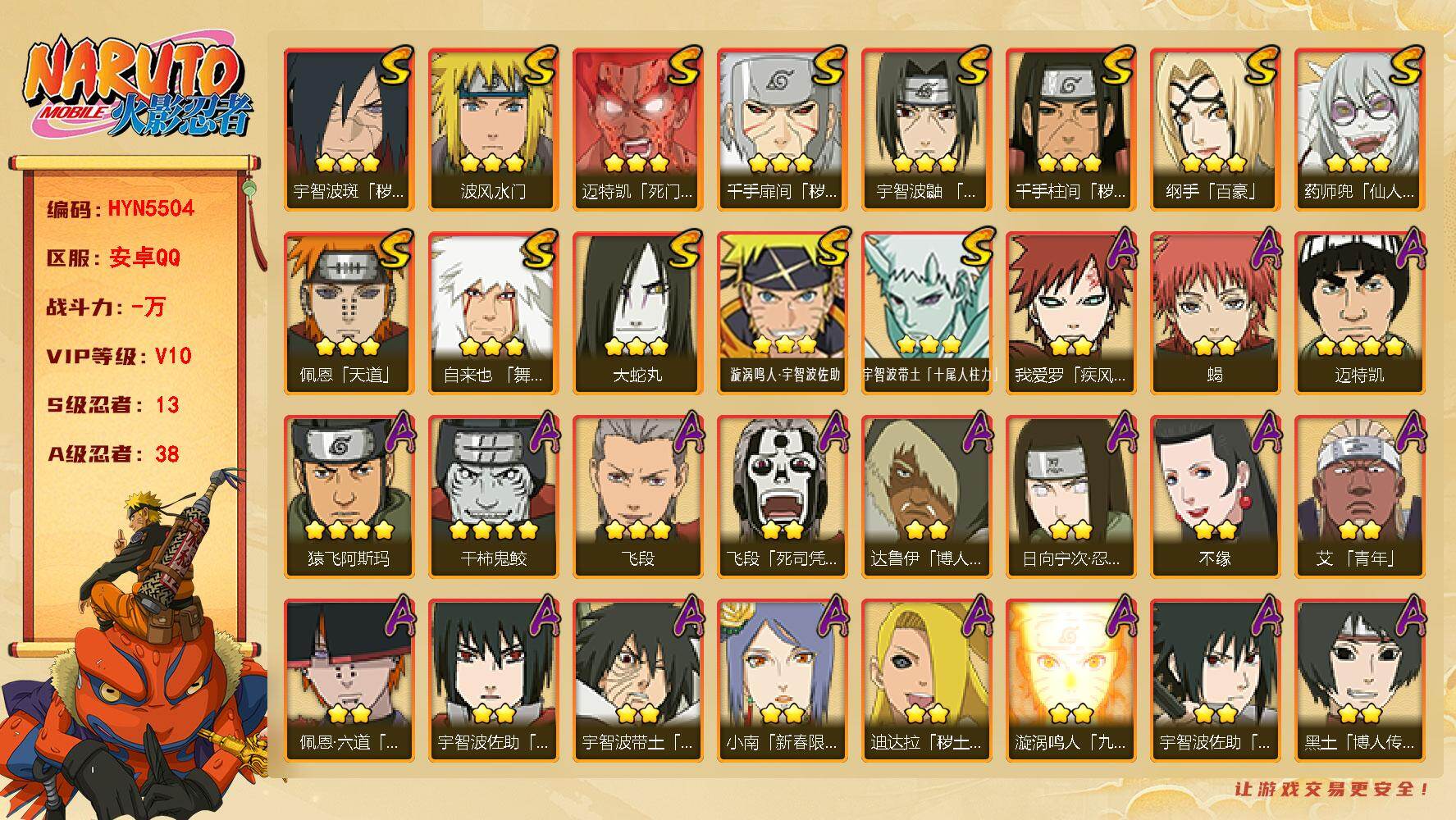Click the VIP等级 V10 line
This screenshot has height=820, width=1456.
pos(119,356)
